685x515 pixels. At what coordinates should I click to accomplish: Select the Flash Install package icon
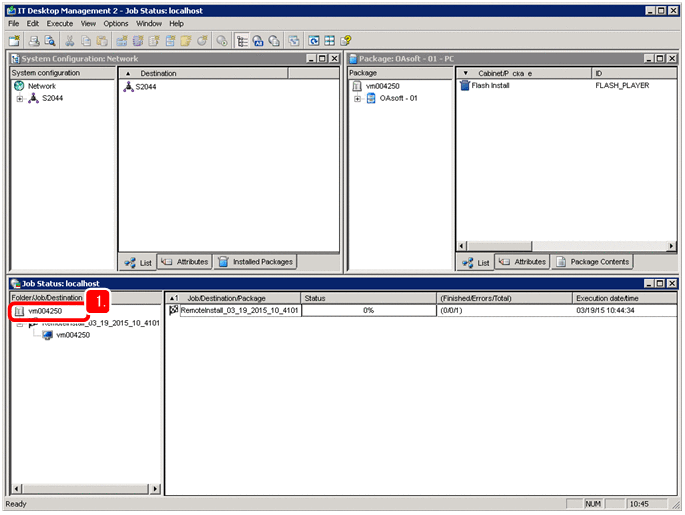(464, 86)
